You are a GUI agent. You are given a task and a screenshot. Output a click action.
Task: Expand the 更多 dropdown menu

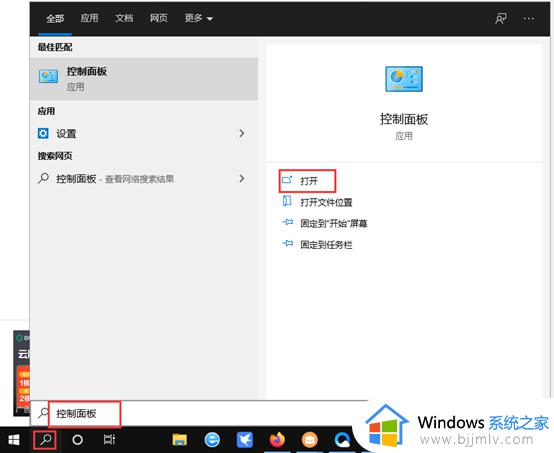point(198,18)
